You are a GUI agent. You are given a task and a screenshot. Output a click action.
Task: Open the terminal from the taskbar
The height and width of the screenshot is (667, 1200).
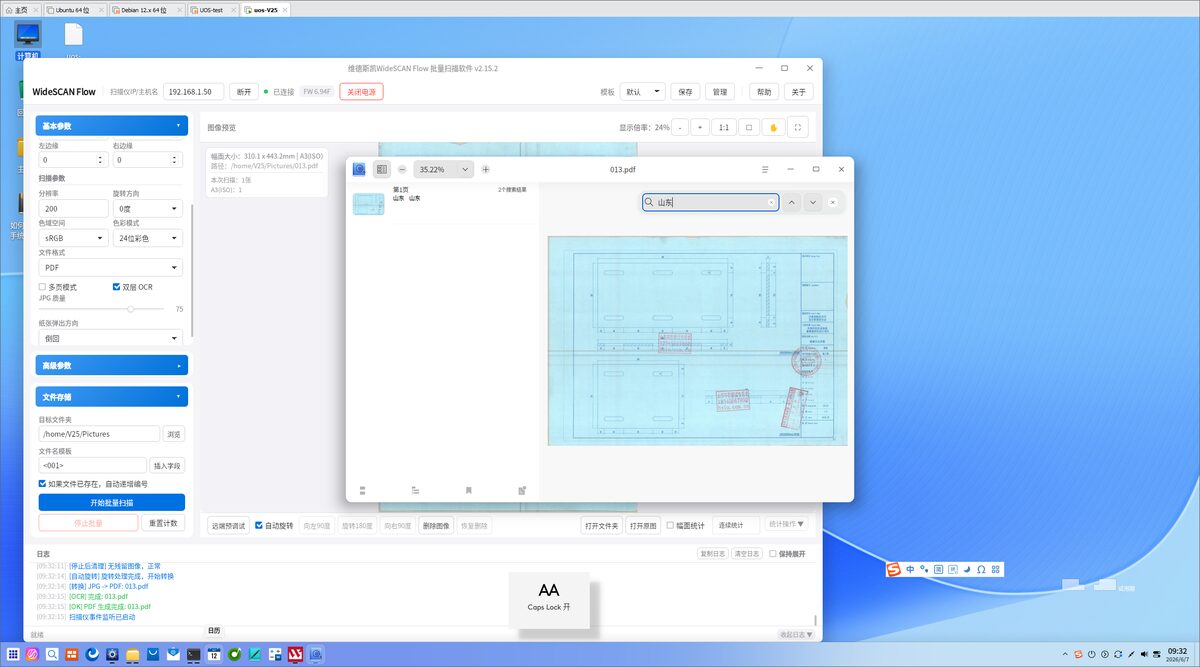pos(194,654)
